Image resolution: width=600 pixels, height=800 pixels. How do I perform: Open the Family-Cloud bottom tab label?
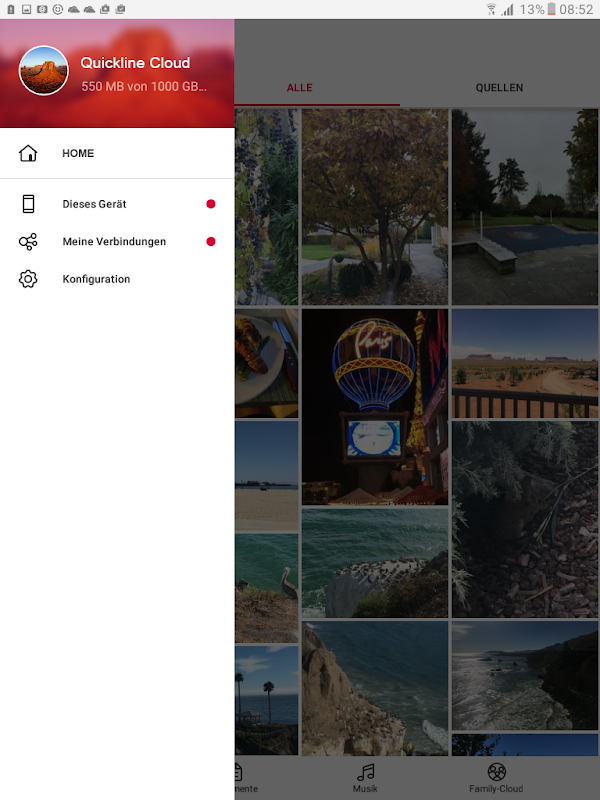coord(496,789)
